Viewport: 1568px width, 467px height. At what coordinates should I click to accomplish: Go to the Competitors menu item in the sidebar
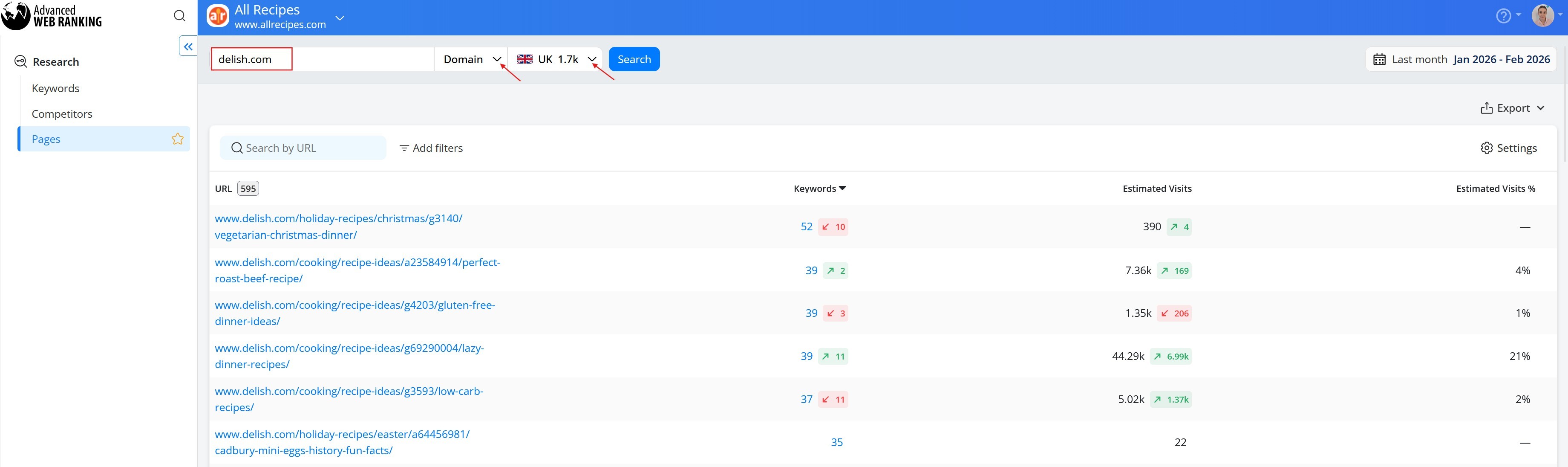pyautogui.click(x=62, y=114)
